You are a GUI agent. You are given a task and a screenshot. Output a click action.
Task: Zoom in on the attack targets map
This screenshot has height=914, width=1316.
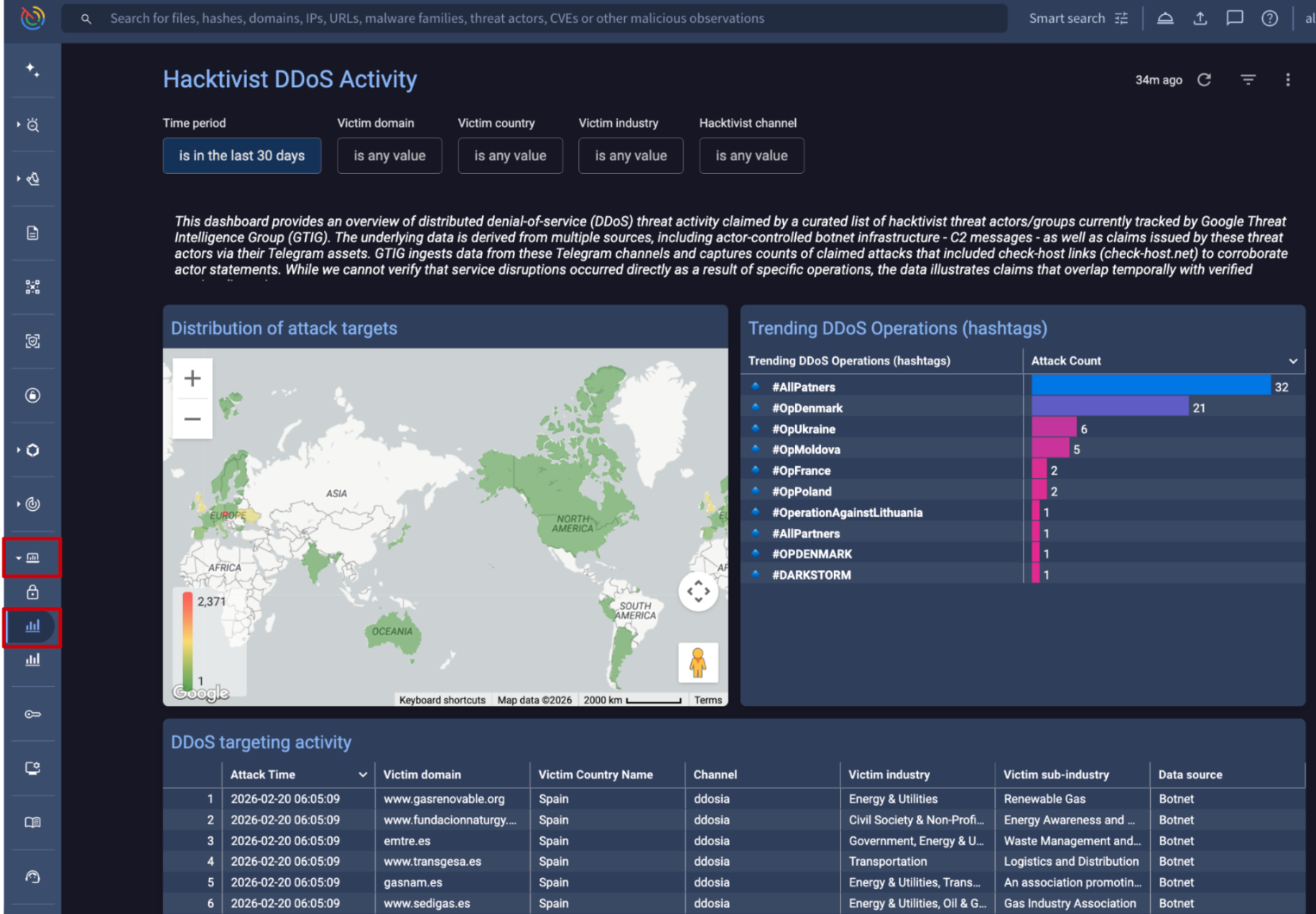[x=193, y=378]
